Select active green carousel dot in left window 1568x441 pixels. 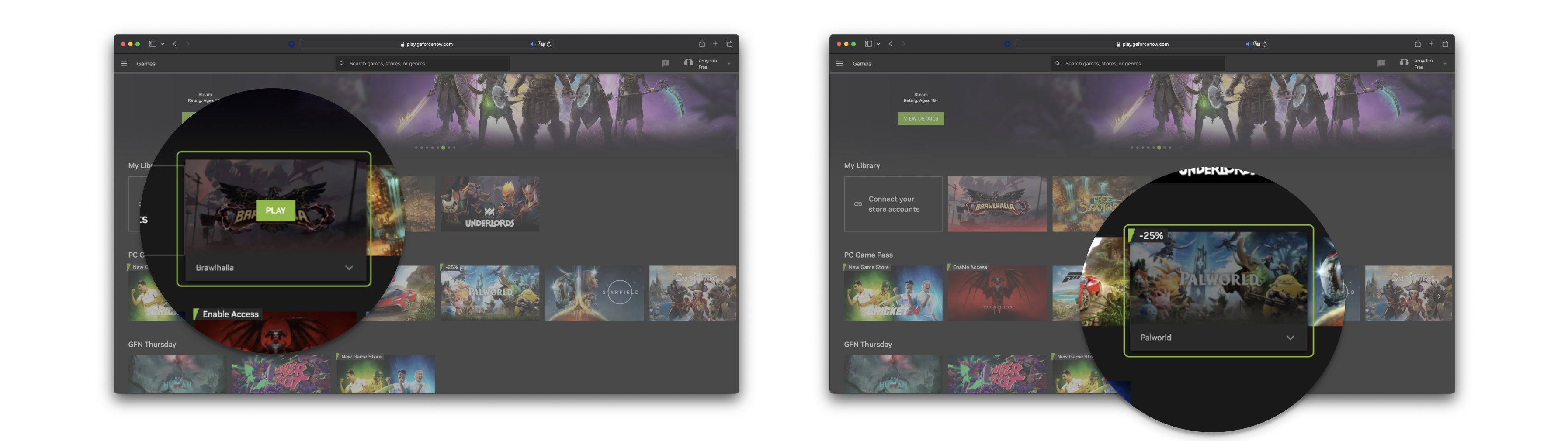[x=443, y=147]
